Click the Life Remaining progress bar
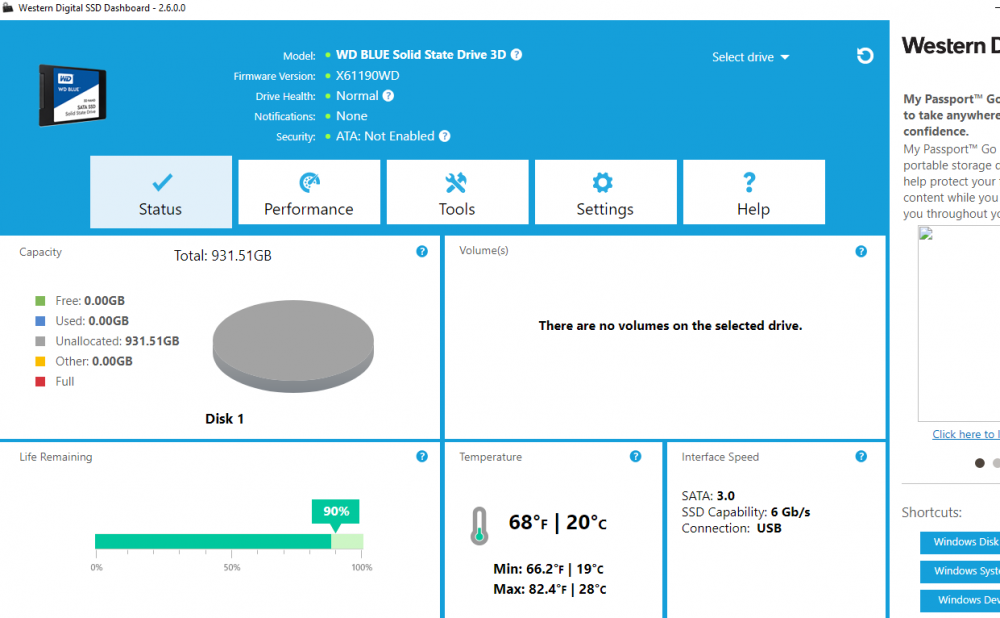Screen dimensions: 1000x618 coord(229,541)
